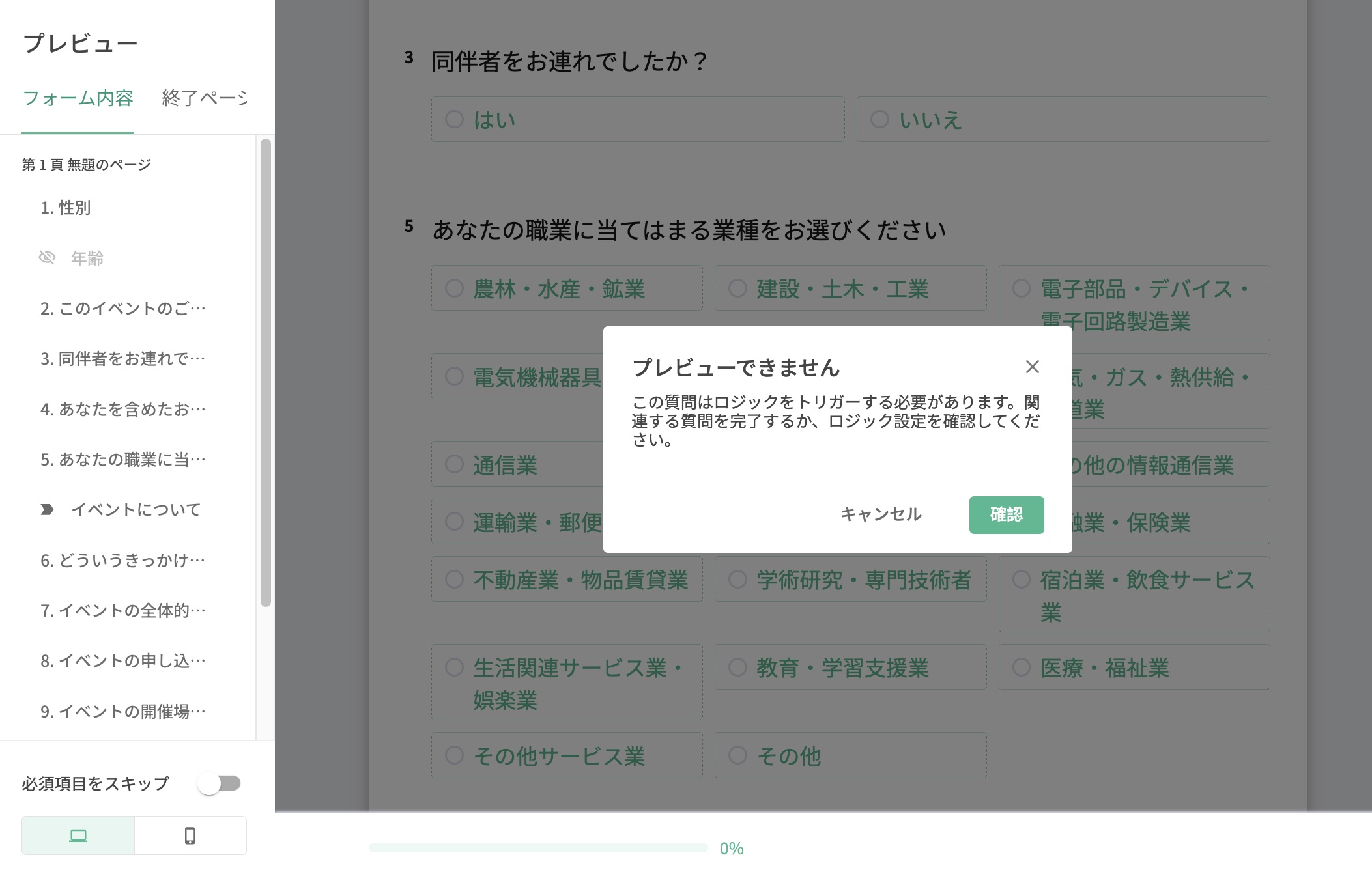Screen dimensions: 1372x870
Task: Jump to question 8. イベントの申し込…
Action: 123,661
